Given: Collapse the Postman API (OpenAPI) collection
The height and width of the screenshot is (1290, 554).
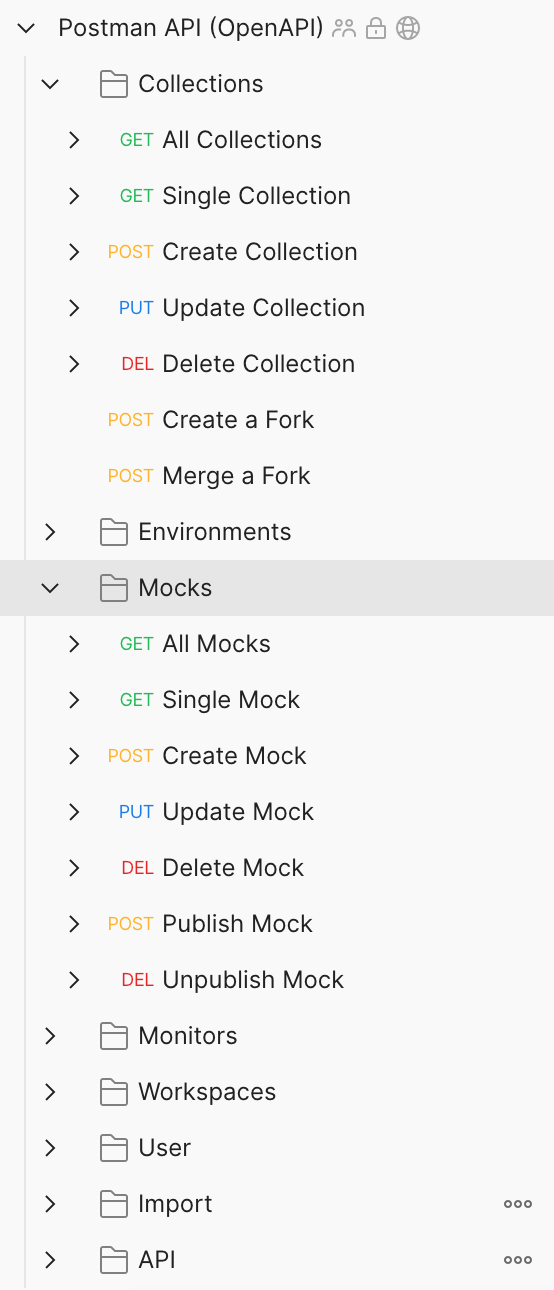Looking at the screenshot, I should (26, 28).
